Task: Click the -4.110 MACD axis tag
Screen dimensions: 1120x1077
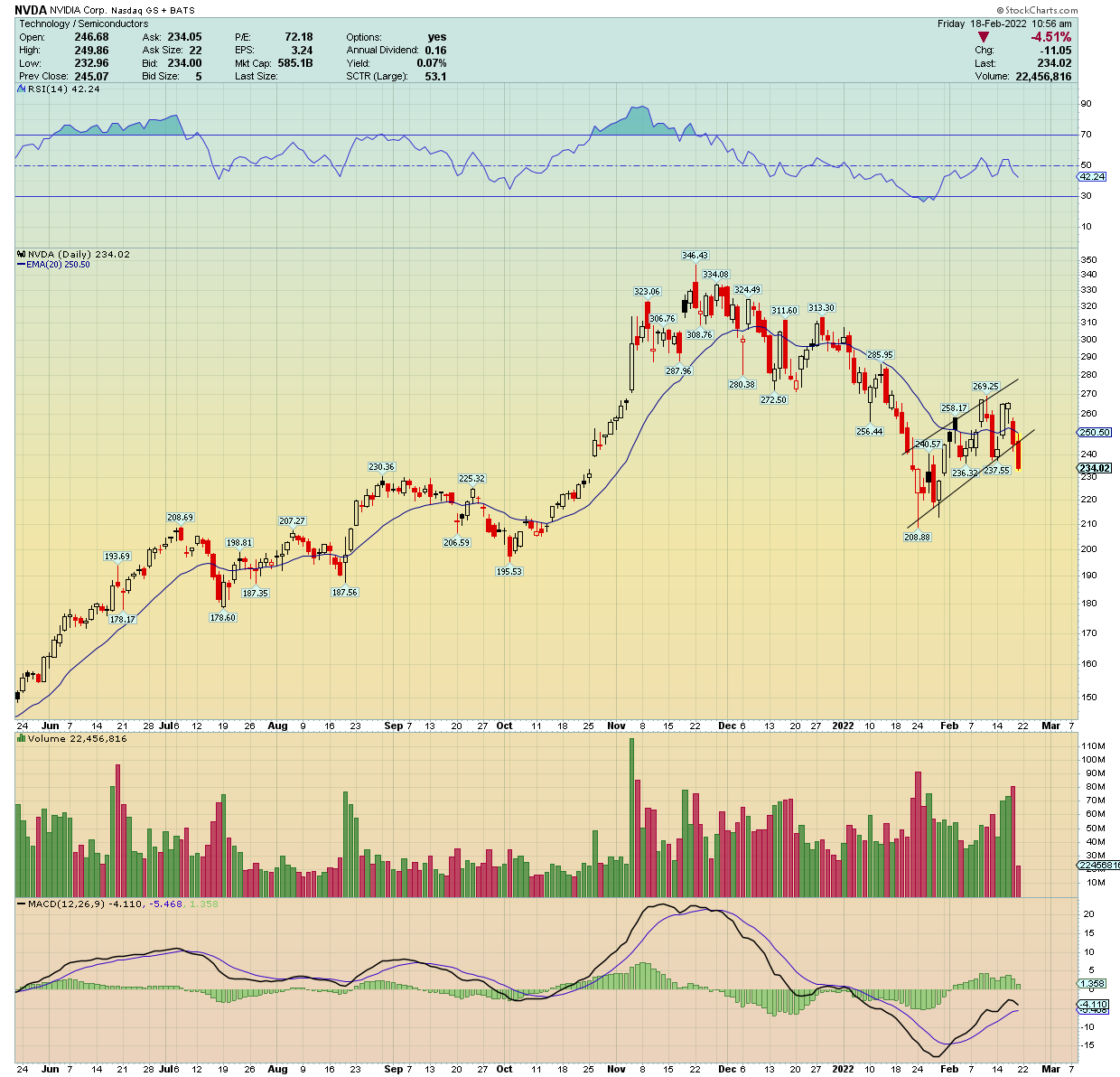Action: (x=1094, y=1005)
